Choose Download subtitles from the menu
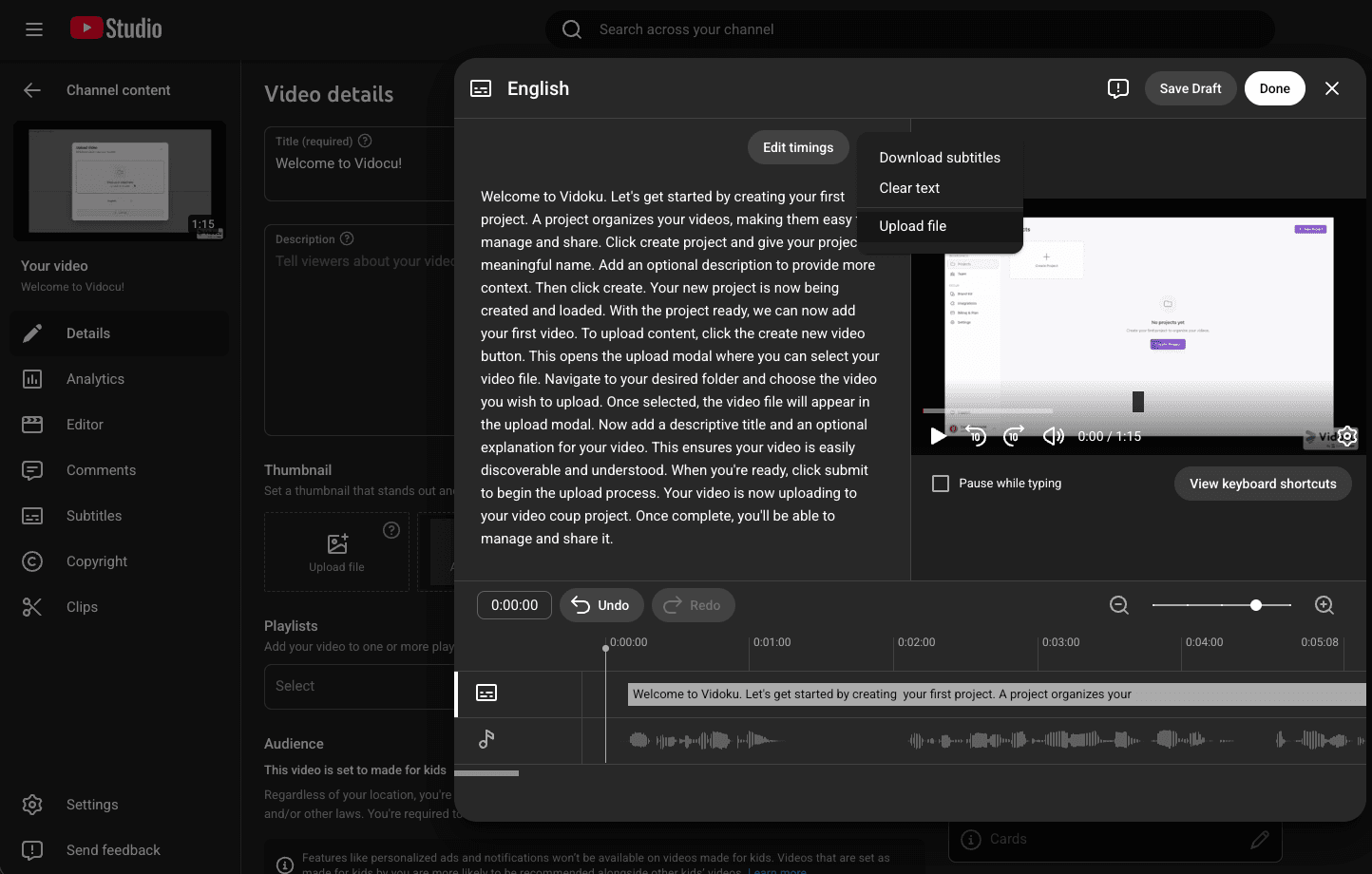The width and height of the screenshot is (1372, 874). point(939,158)
